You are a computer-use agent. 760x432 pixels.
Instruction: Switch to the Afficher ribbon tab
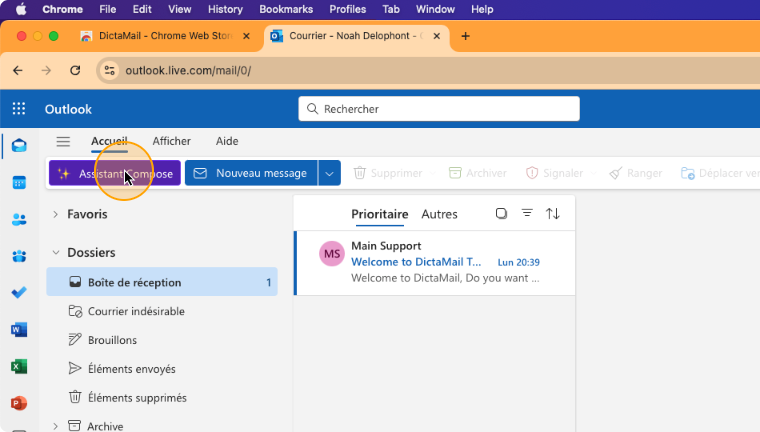click(172, 142)
